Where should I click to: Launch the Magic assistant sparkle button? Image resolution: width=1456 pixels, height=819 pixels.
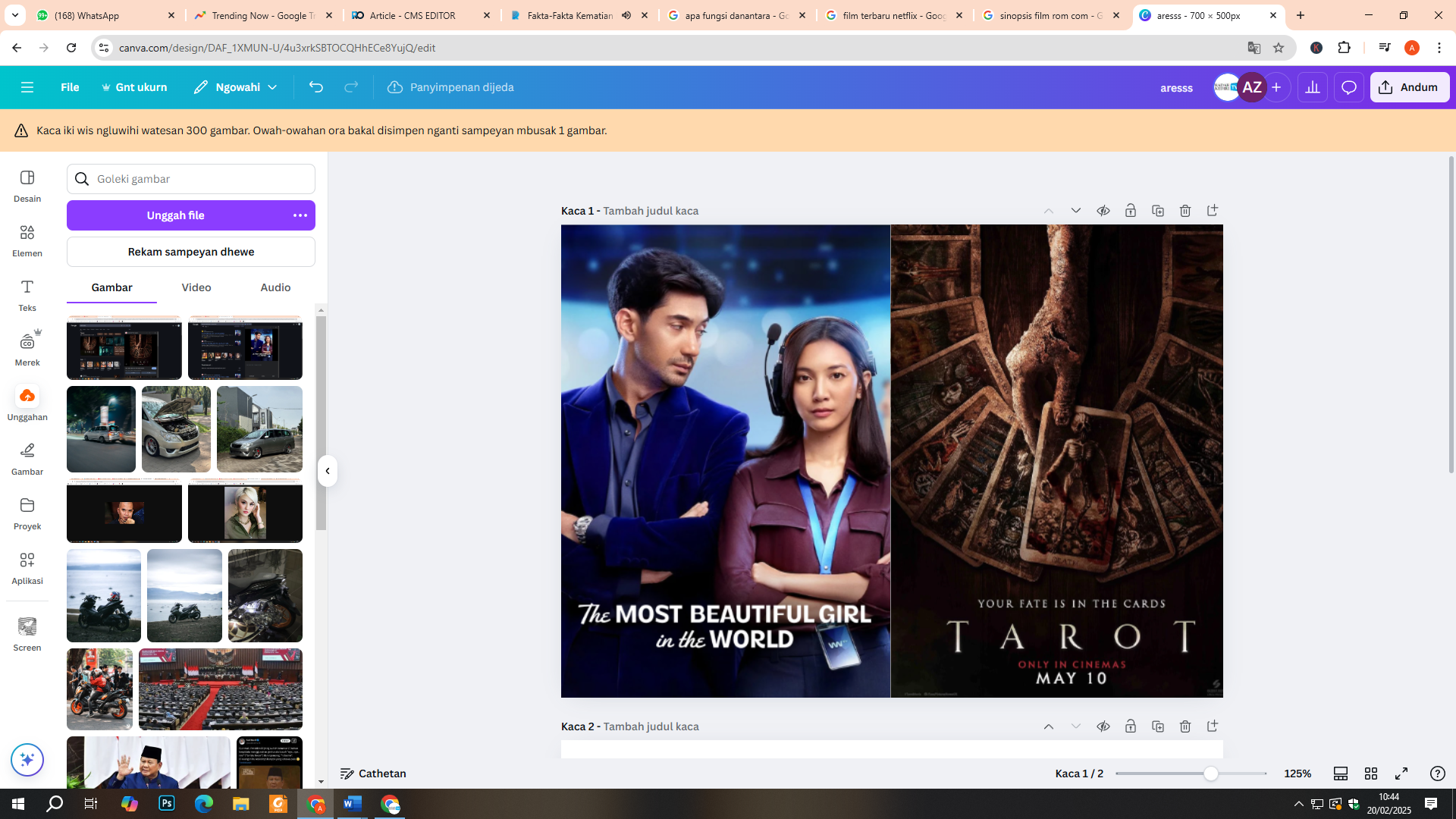tap(27, 760)
